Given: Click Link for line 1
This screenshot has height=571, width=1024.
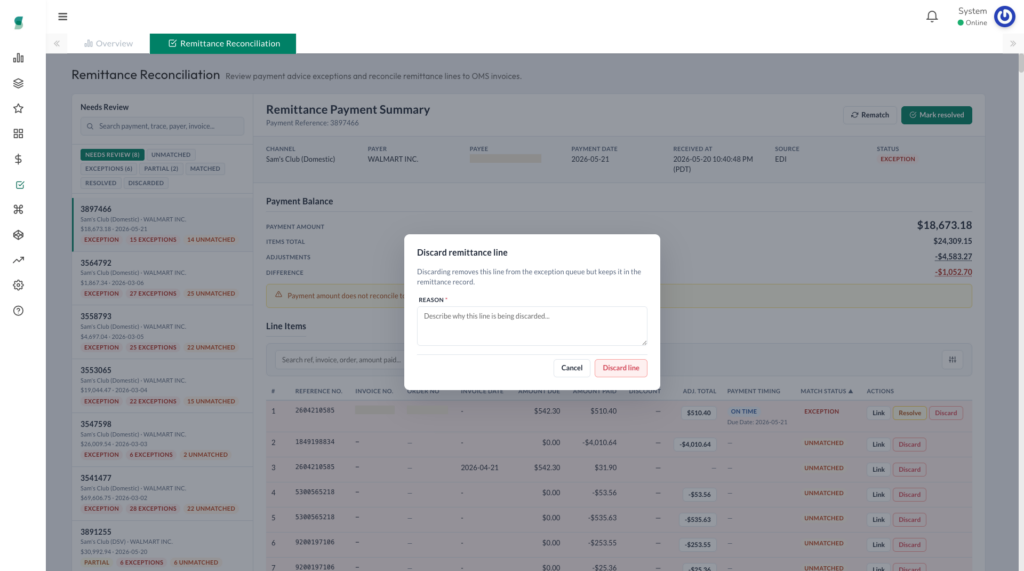Looking at the screenshot, I should pos(878,413).
